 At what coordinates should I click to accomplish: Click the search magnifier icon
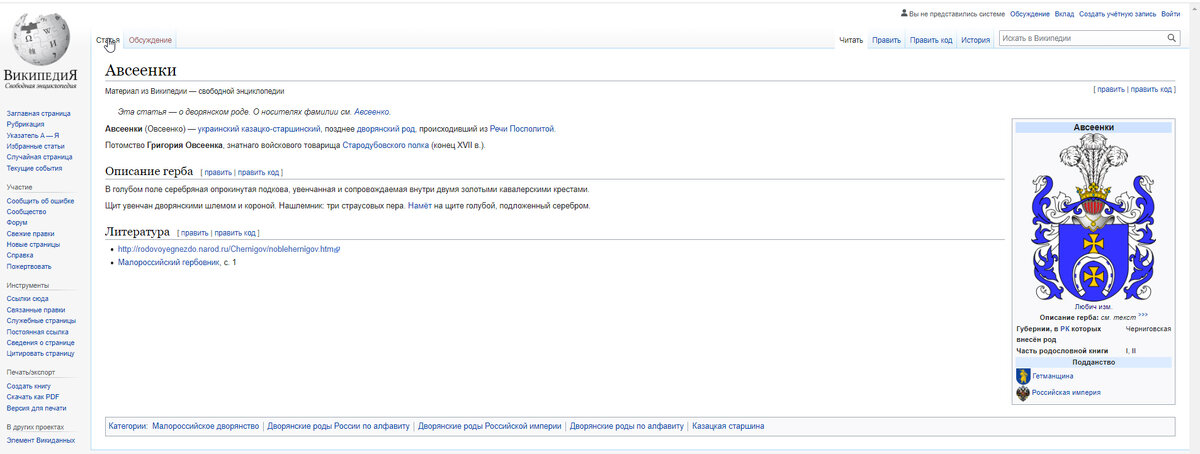[x=1172, y=38]
